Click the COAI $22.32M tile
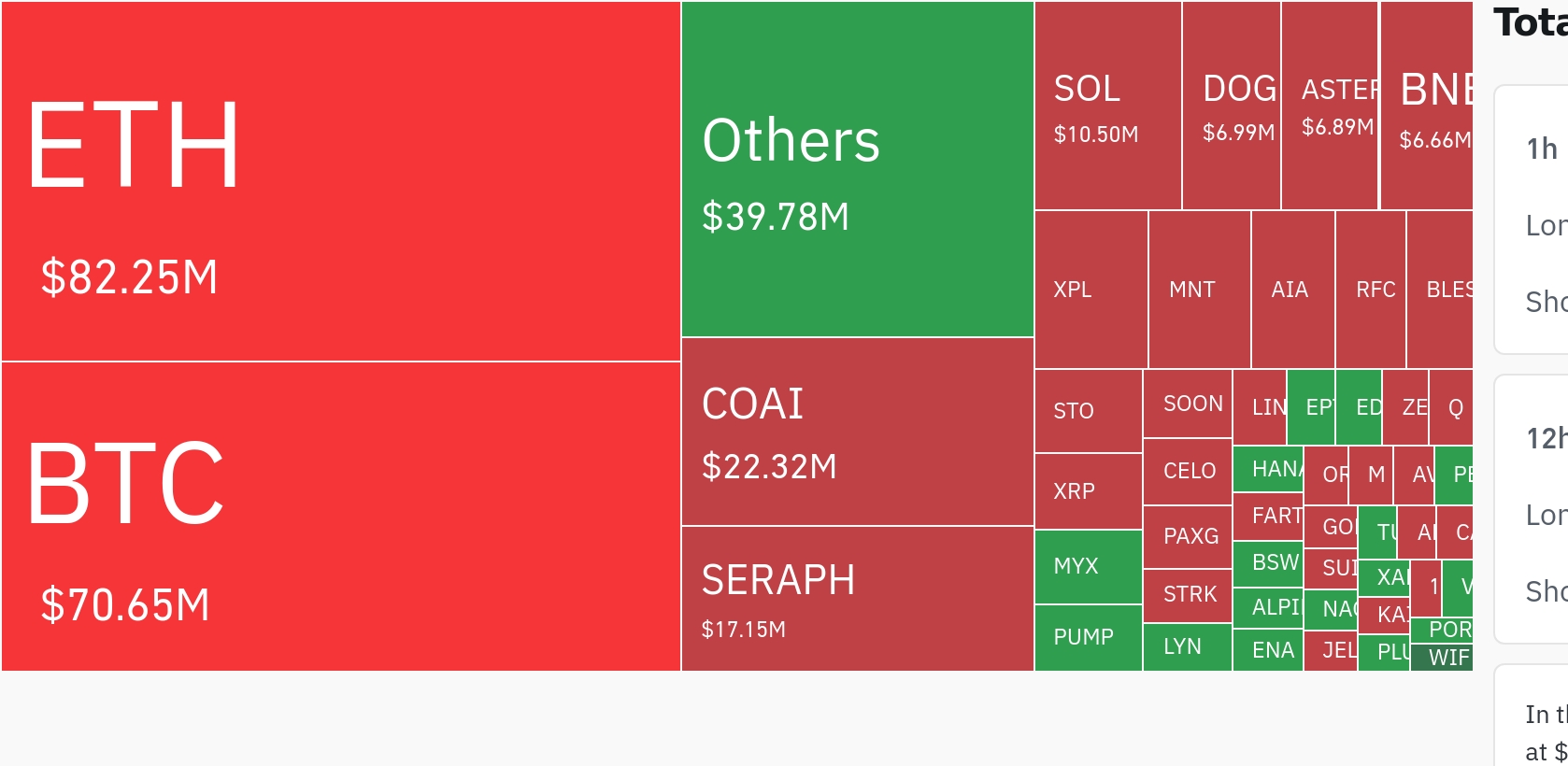The height and width of the screenshot is (766, 1568). [x=857, y=432]
